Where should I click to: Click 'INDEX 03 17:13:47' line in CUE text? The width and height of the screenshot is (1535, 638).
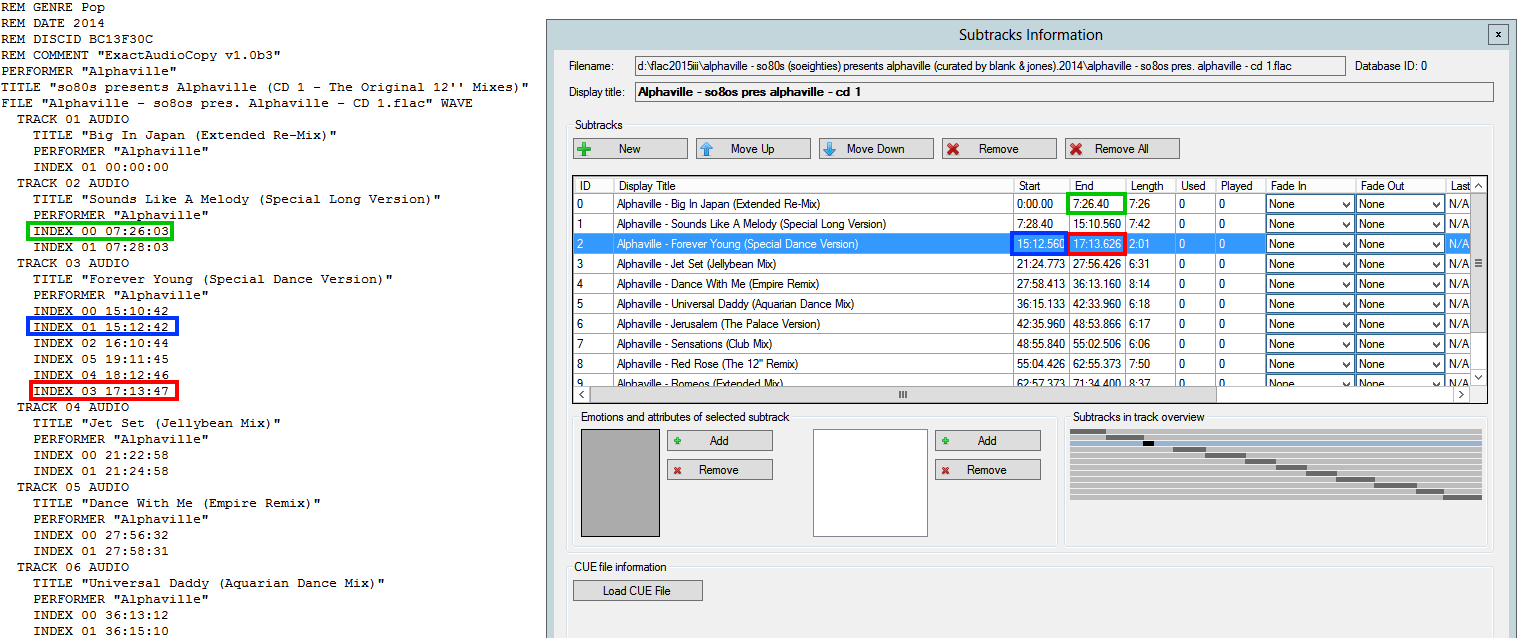101,391
